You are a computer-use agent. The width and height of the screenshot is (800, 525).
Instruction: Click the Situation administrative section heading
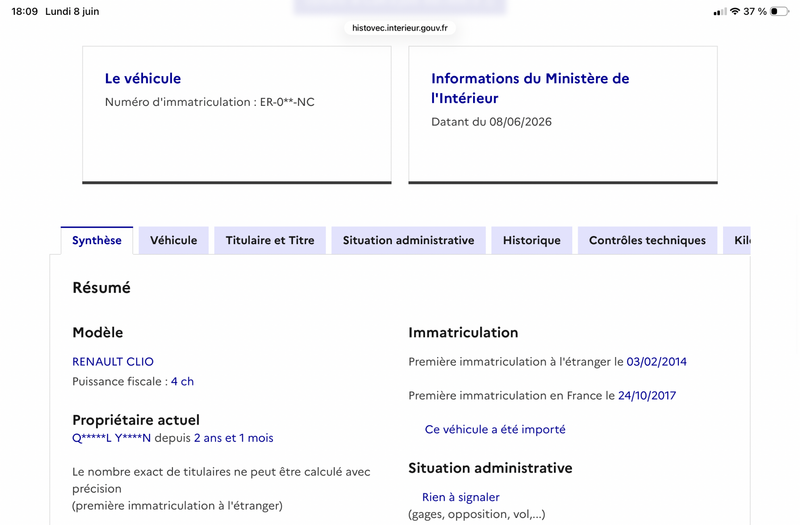[490, 468]
